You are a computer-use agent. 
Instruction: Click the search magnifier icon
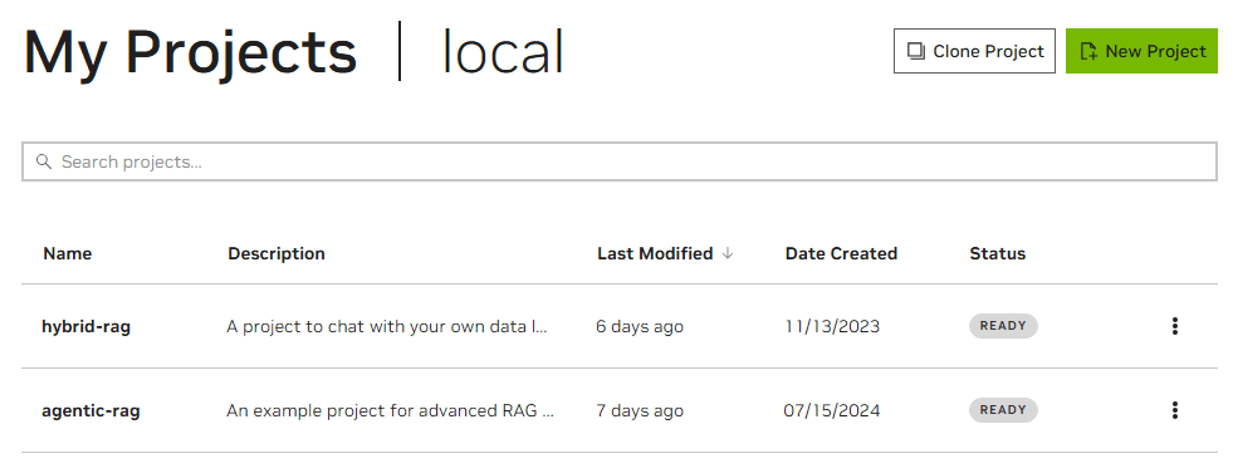click(x=44, y=161)
